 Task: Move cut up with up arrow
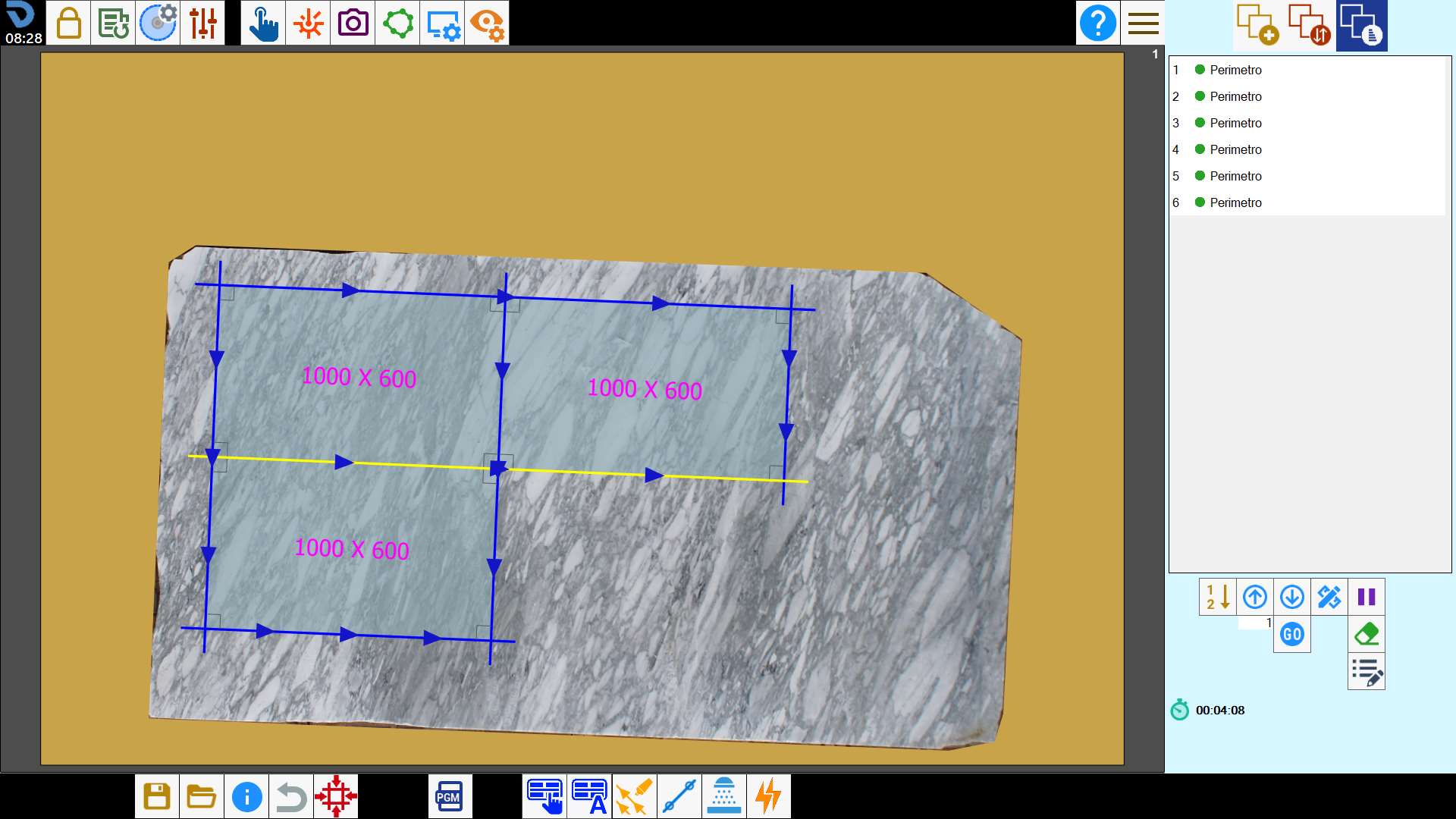(1255, 597)
